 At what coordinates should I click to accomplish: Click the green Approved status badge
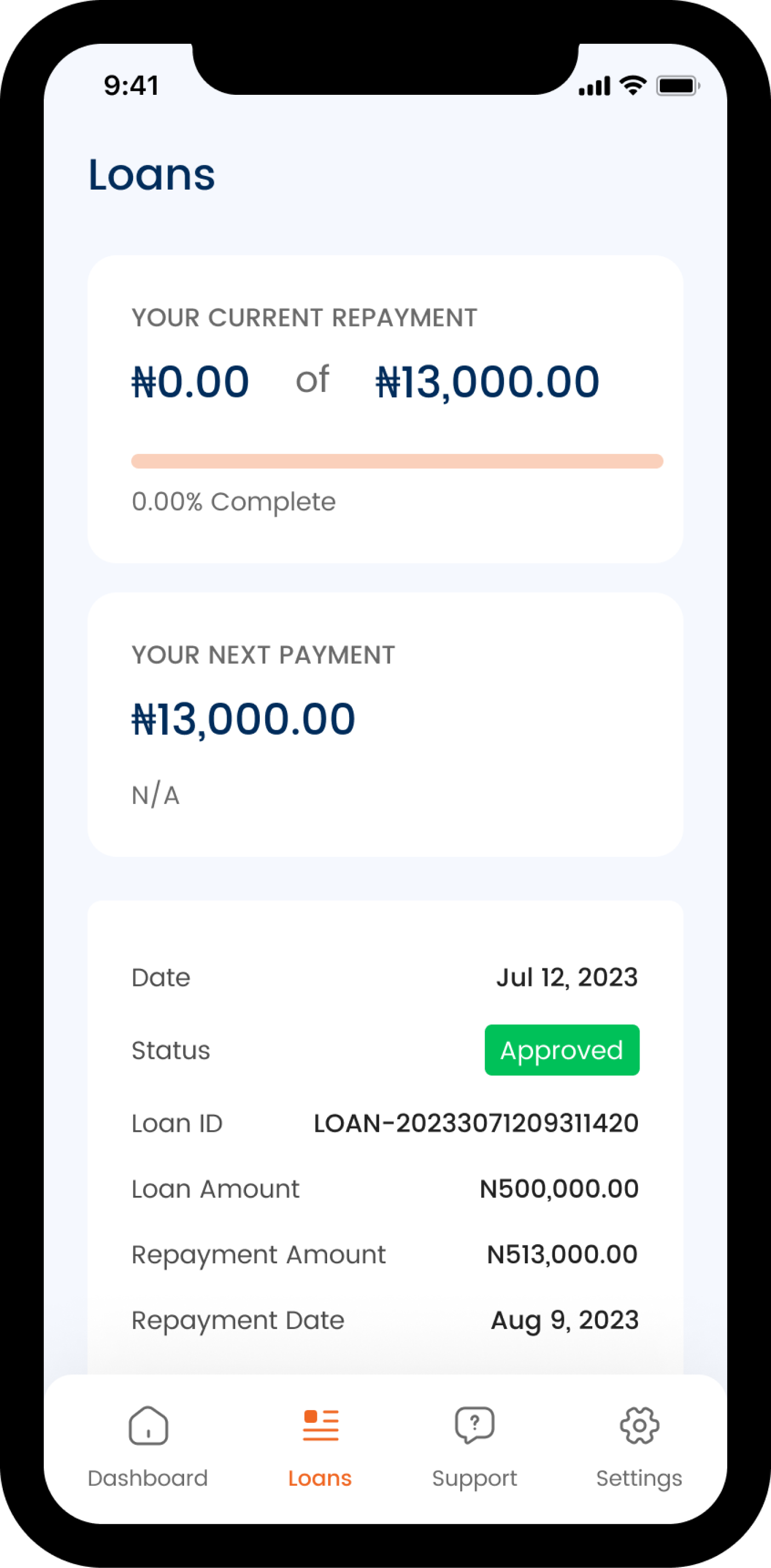tap(562, 1050)
